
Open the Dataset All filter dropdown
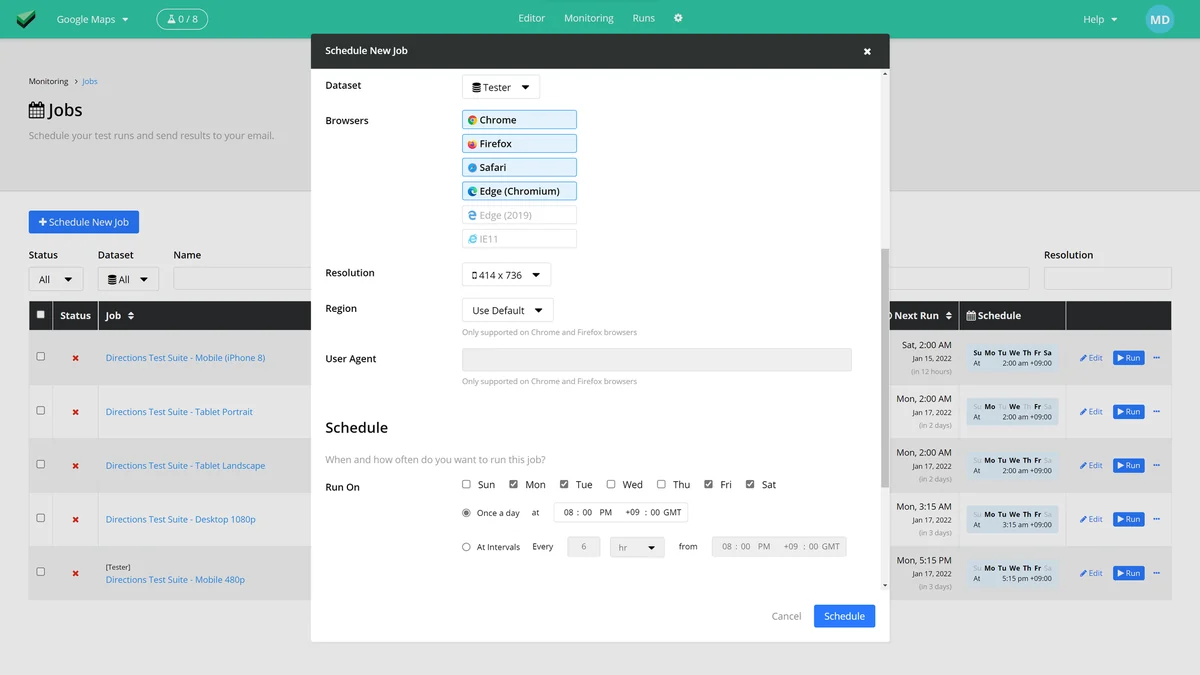(128, 279)
